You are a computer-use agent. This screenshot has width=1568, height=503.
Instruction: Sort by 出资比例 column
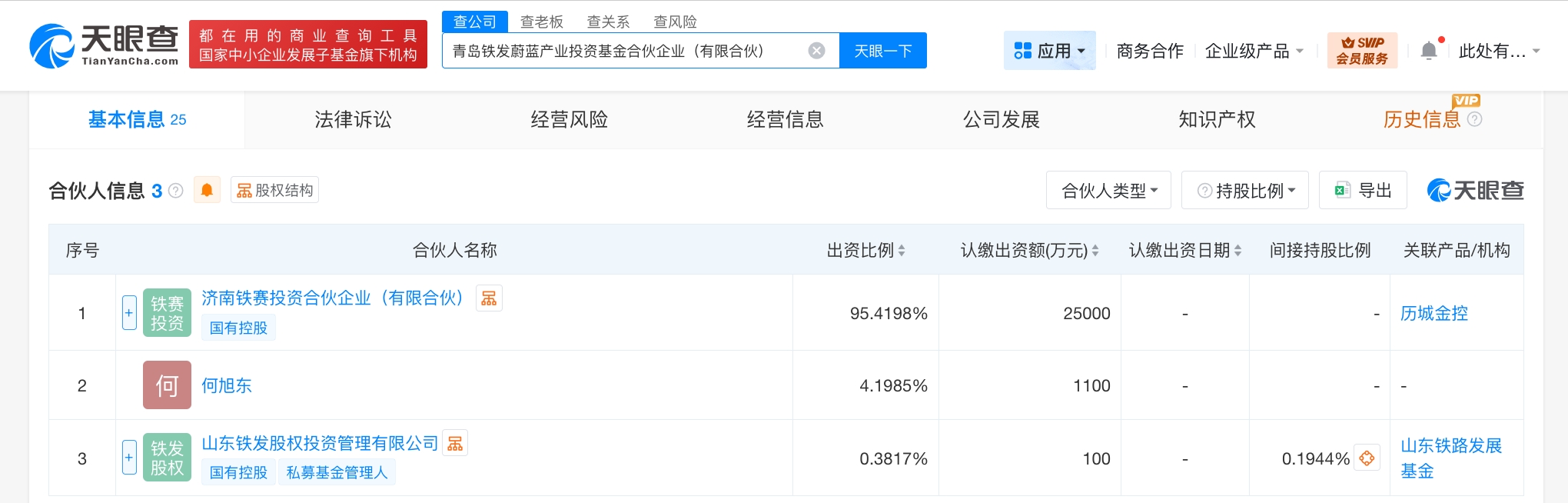[x=865, y=250]
